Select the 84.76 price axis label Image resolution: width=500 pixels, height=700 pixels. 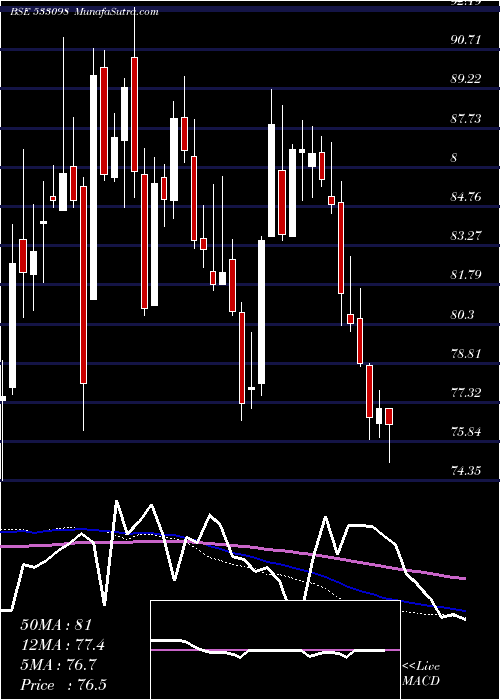pos(466,197)
